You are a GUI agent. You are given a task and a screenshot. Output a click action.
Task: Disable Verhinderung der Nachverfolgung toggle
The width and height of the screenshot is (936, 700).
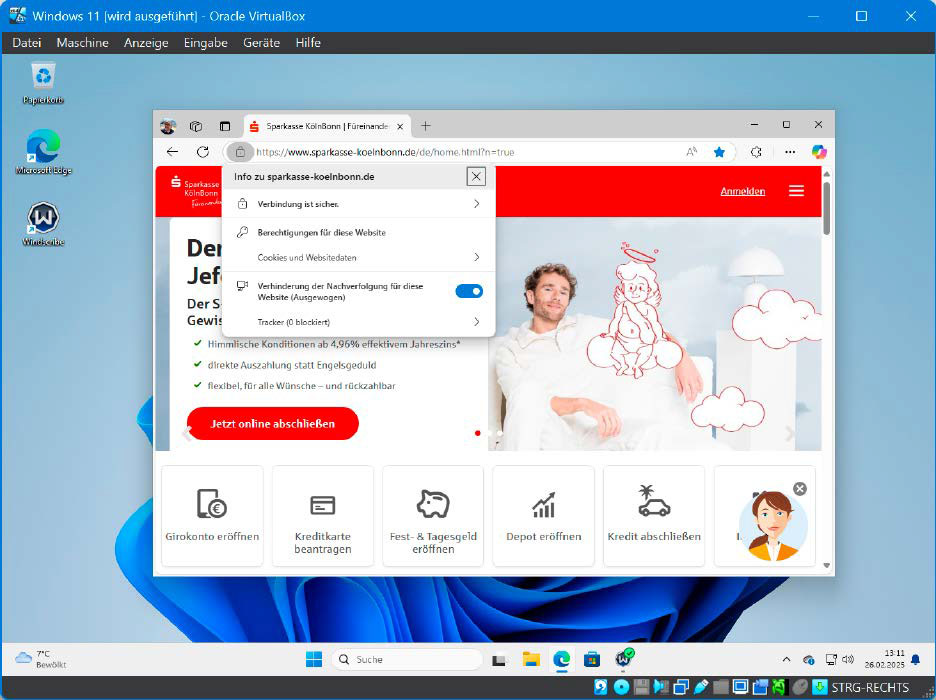coord(469,291)
